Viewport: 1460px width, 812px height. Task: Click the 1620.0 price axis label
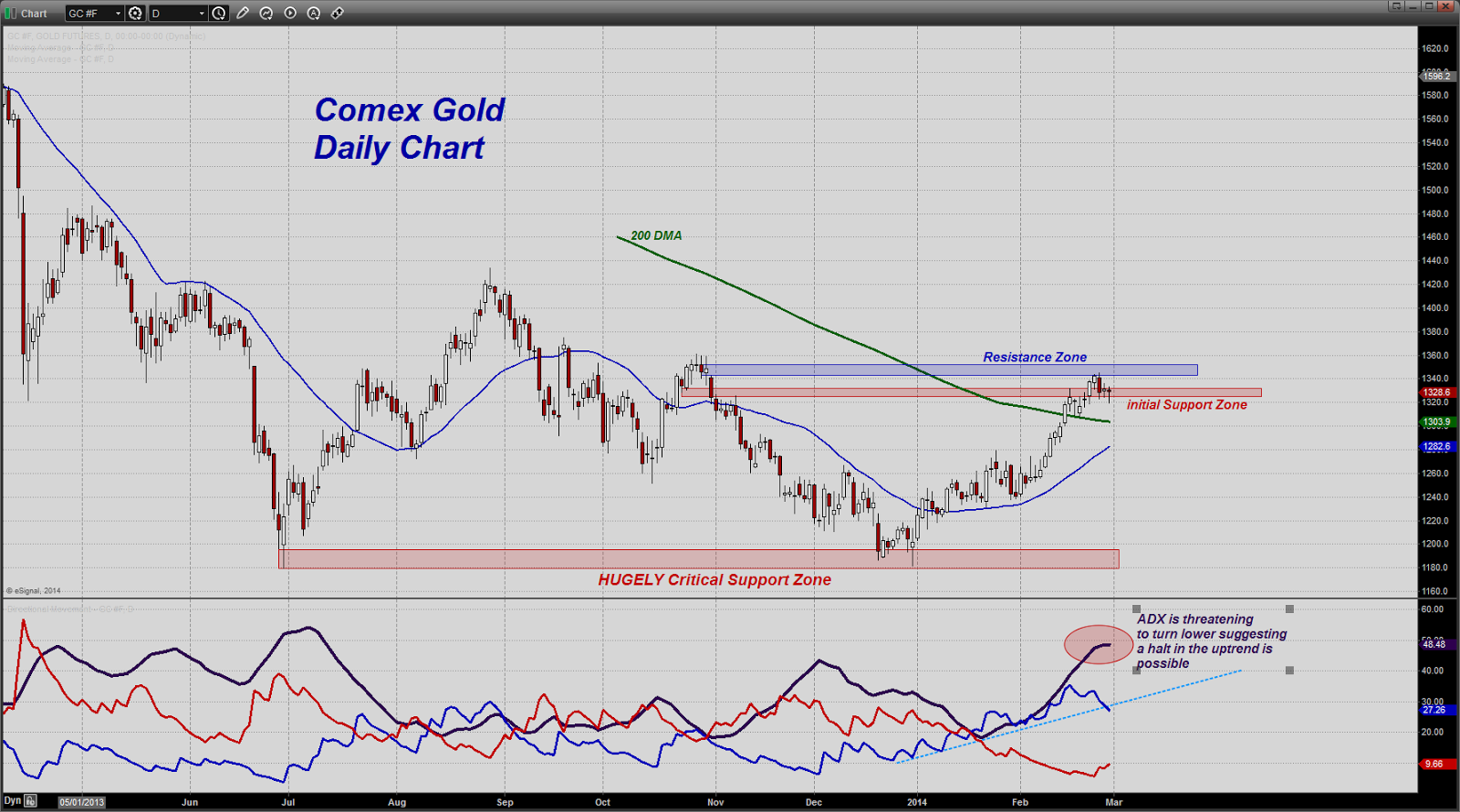tap(1435, 48)
